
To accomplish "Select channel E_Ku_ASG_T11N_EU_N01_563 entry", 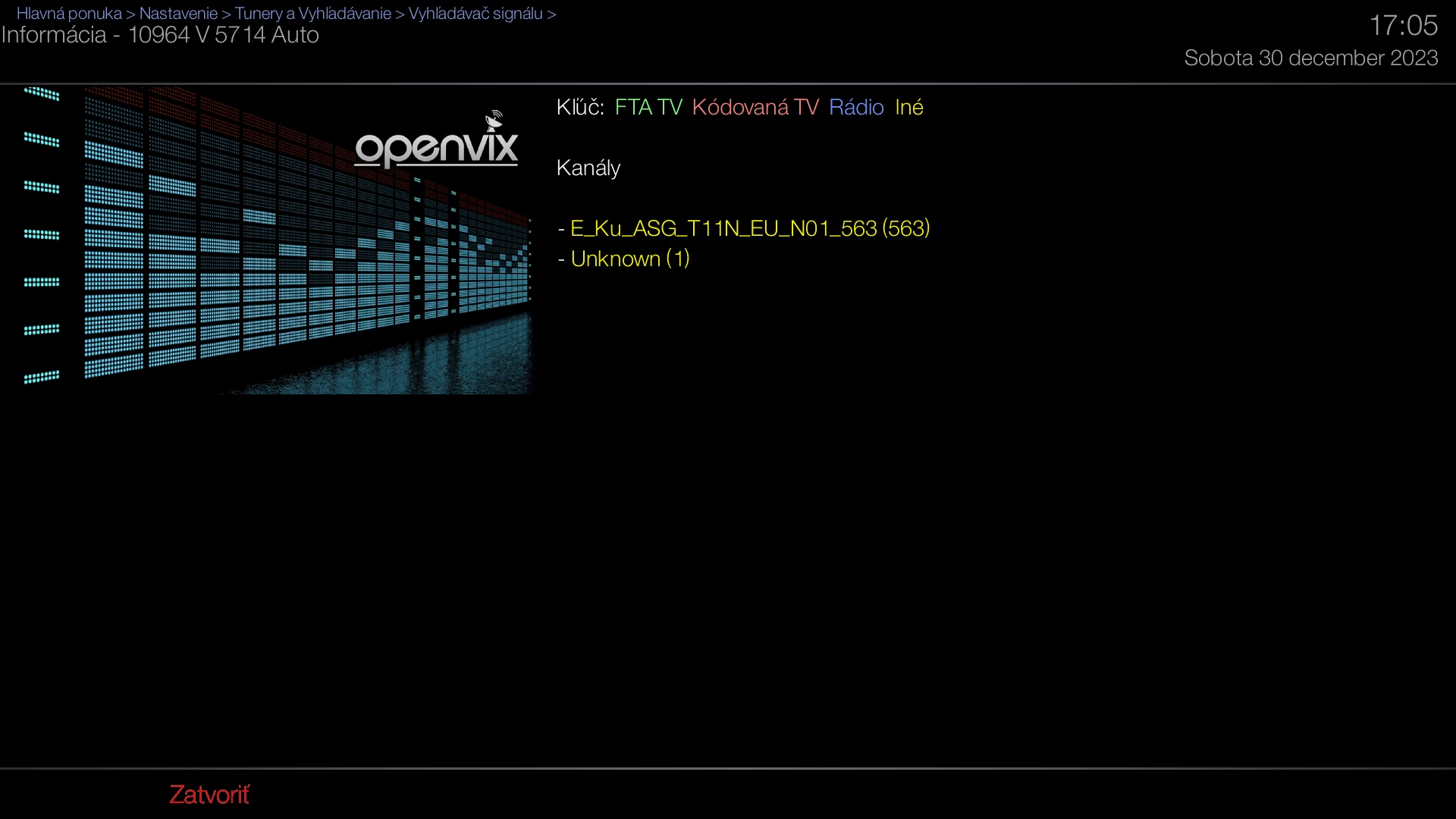I will point(749,228).
